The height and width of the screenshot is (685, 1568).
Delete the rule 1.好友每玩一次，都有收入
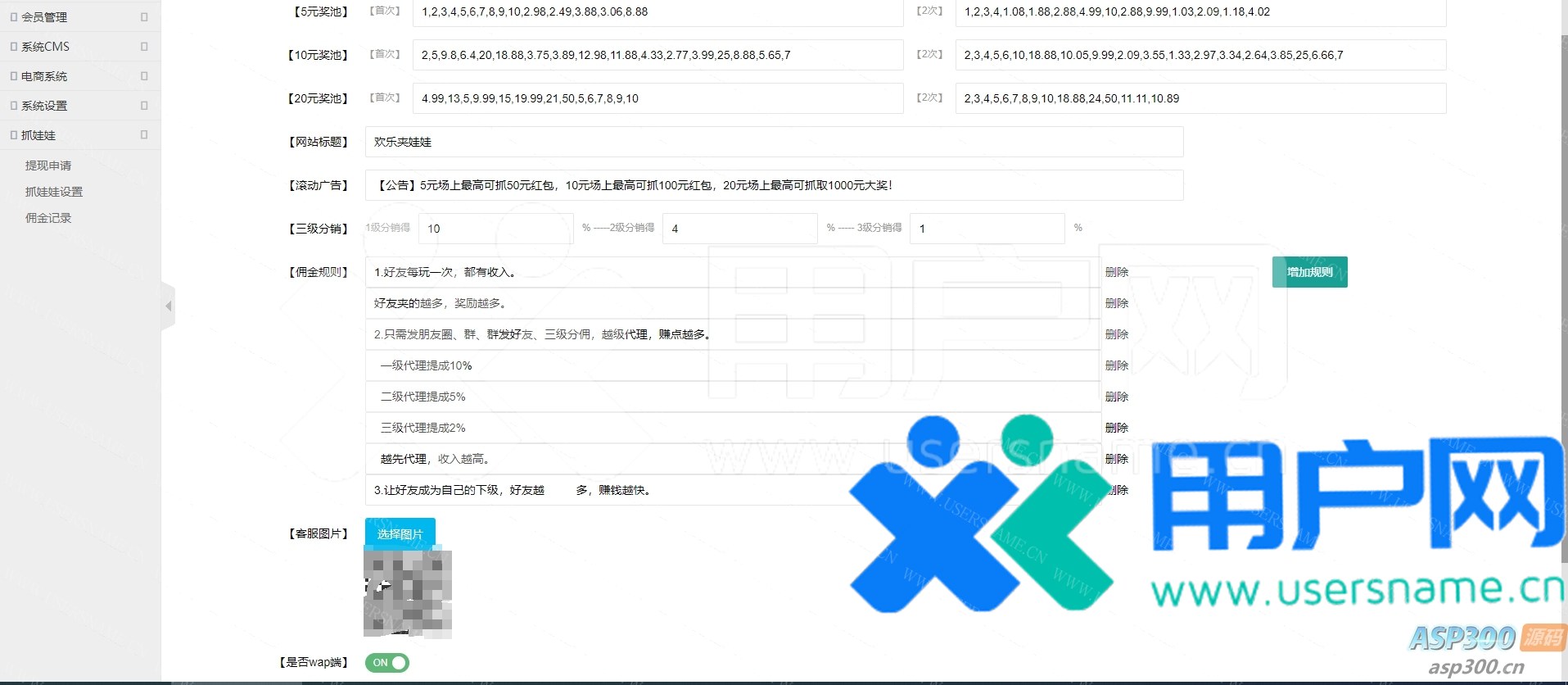click(1117, 272)
